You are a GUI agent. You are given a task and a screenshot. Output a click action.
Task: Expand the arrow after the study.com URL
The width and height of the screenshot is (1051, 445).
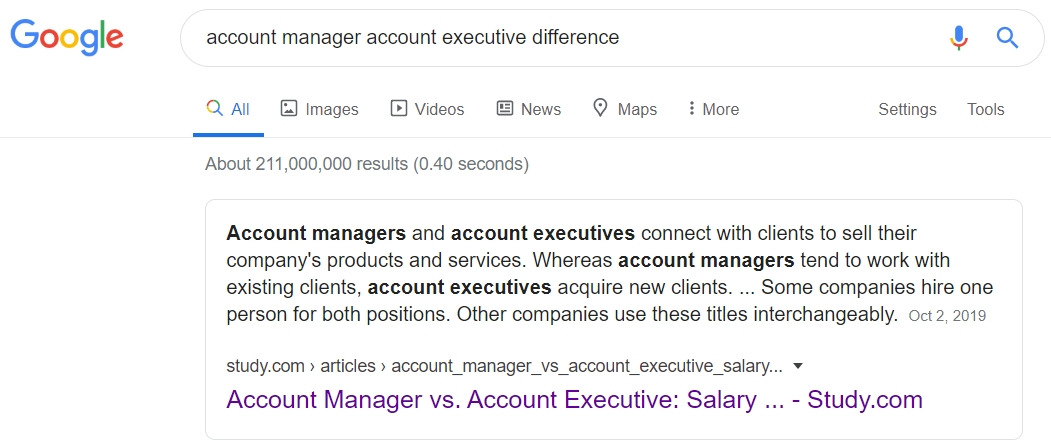pos(798,366)
